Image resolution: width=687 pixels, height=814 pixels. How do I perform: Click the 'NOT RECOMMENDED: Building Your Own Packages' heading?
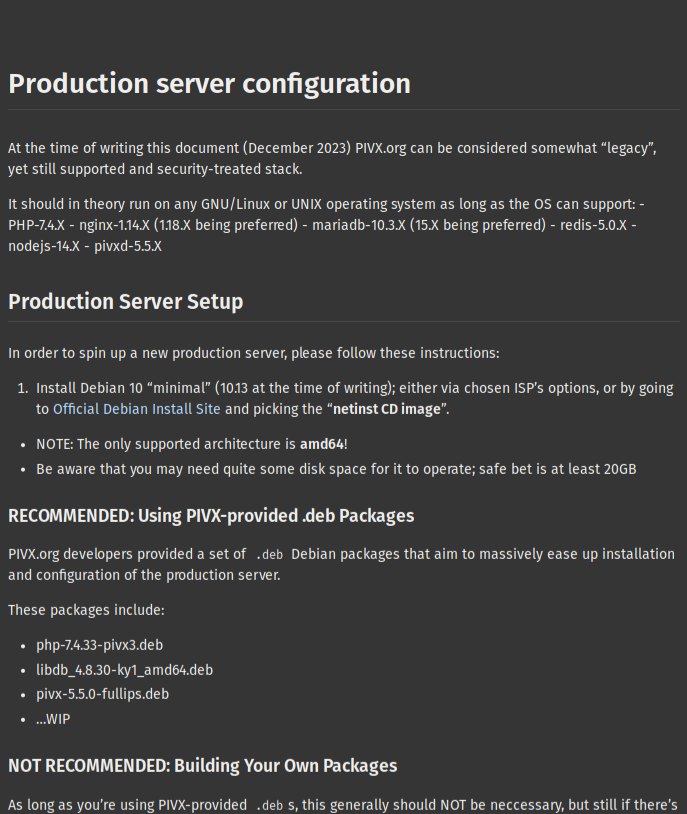point(203,766)
